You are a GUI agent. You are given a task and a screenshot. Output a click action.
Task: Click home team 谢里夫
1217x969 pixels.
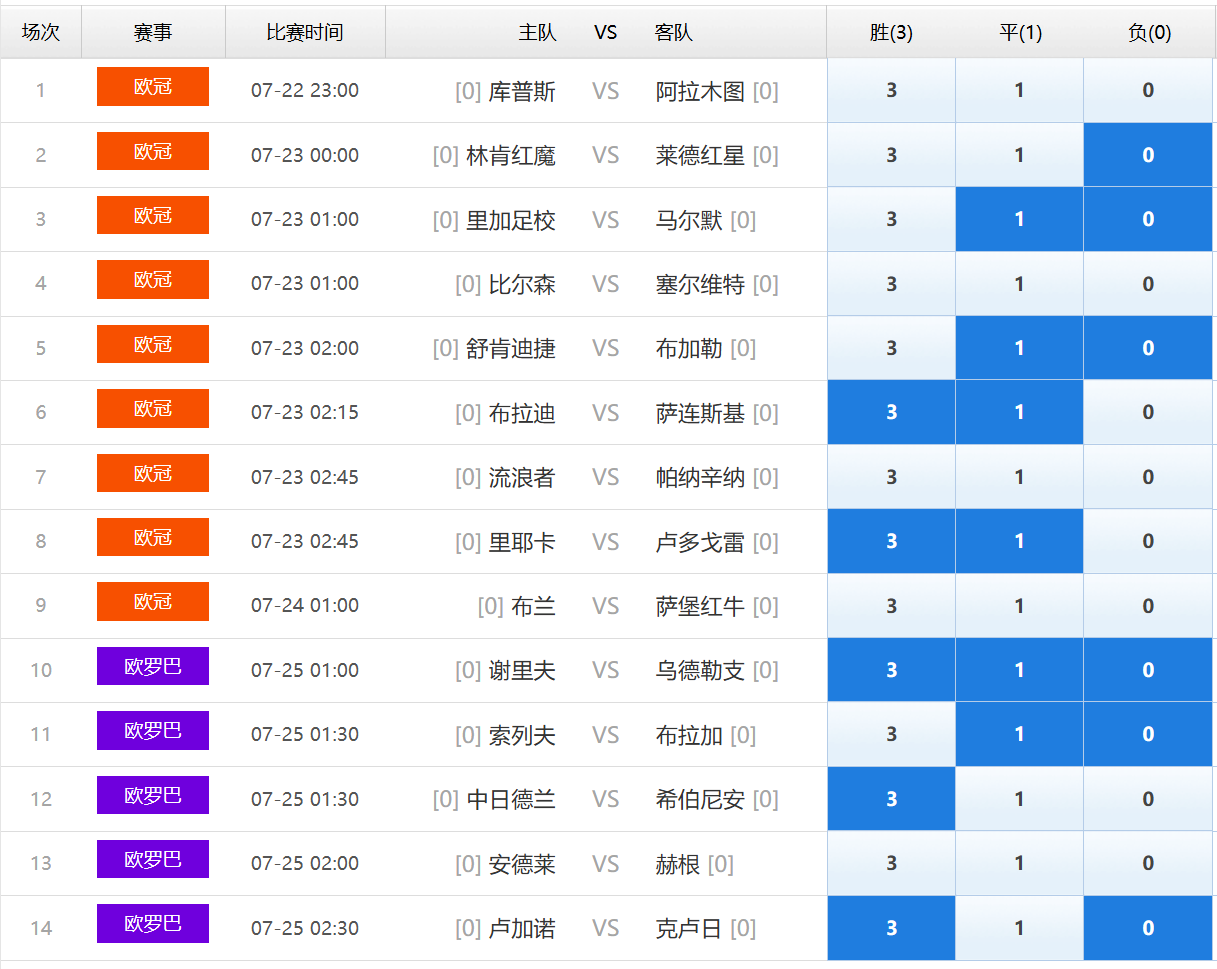(x=522, y=671)
